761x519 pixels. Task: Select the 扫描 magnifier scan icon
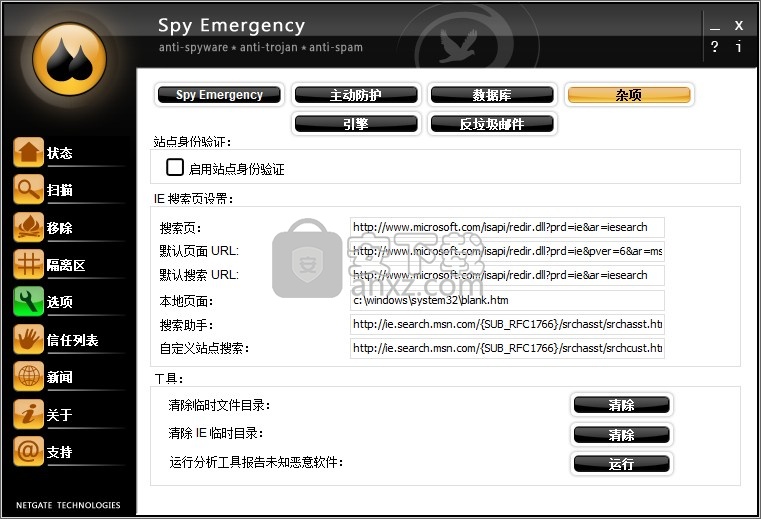(28, 189)
